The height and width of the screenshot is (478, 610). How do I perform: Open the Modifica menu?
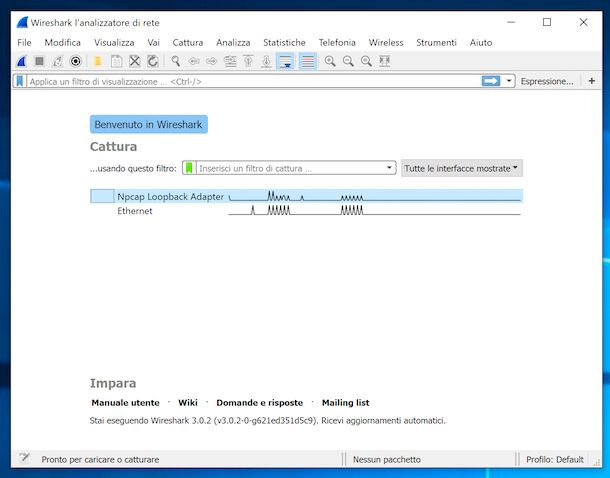pyautogui.click(x=62, y=42)
